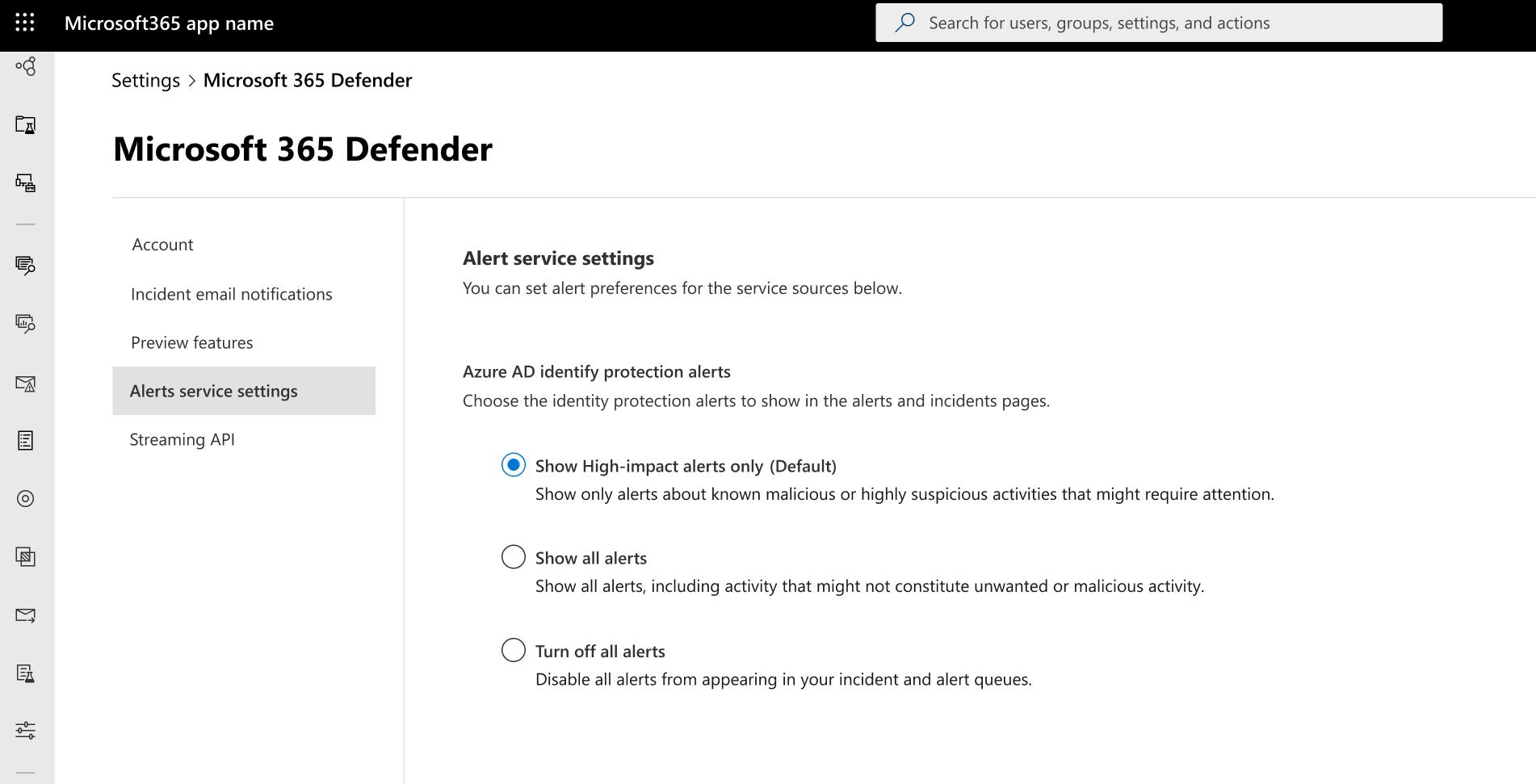
Task: Click the search magnifier icon
Action: [905, 23]
